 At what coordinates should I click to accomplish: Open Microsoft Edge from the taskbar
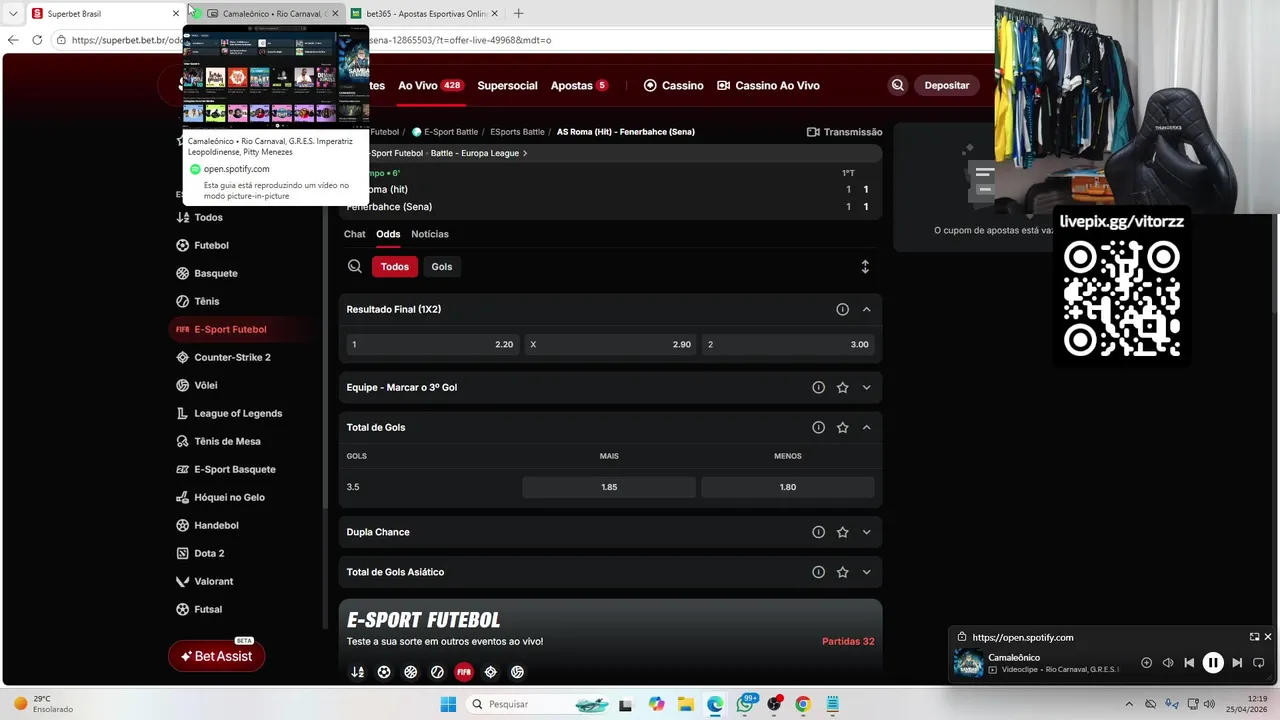click(715, 704)
